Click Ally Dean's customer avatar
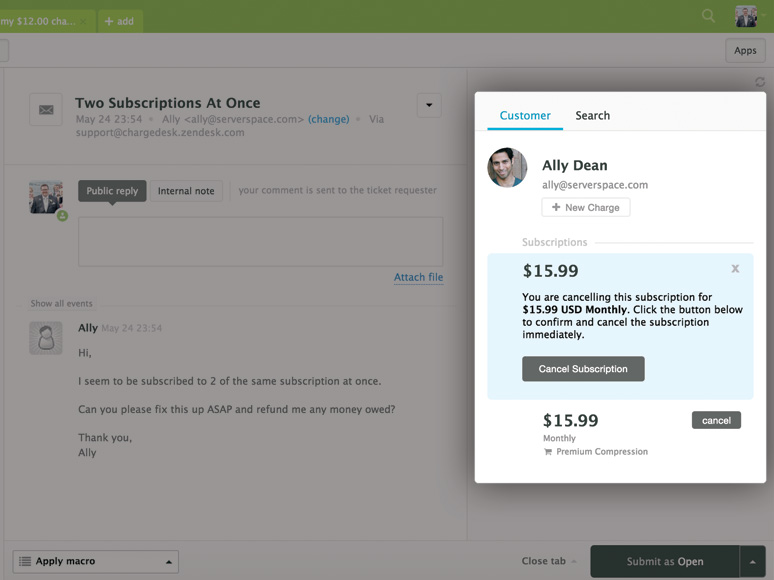The height and width of the screenshot is (580, 774). pos(507,168)
